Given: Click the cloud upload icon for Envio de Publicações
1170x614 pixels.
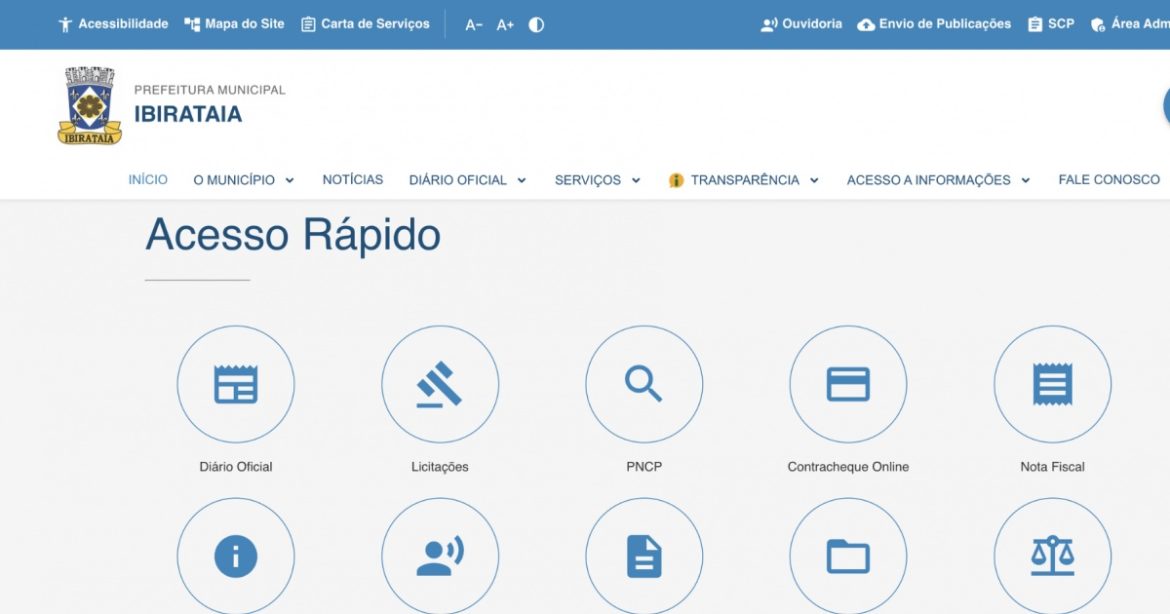Looking at the screenshot, I should point(866,25).
